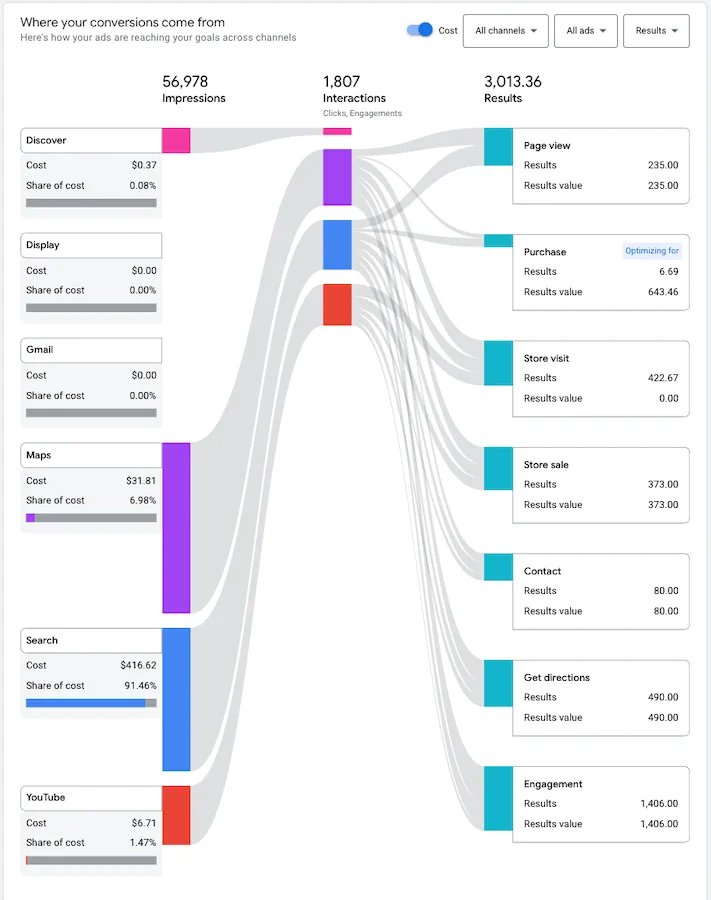Click Search's share of cost progress bar
Image resolution: width=711 pixels, height=900 pixels.
[90, 704]
